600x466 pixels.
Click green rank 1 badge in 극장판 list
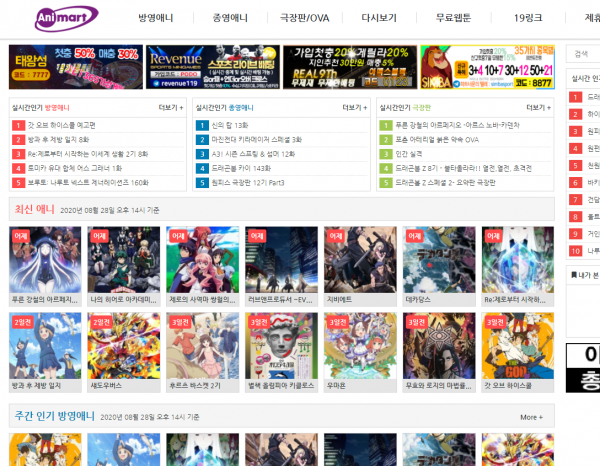click(x=386, y=125)
